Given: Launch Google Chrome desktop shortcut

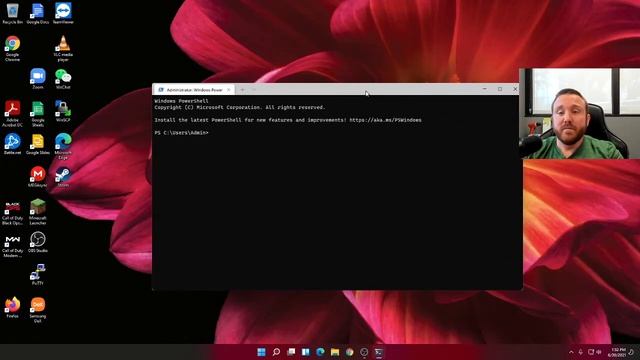Looking at the screenshot, I should click(x=12, y=48).
